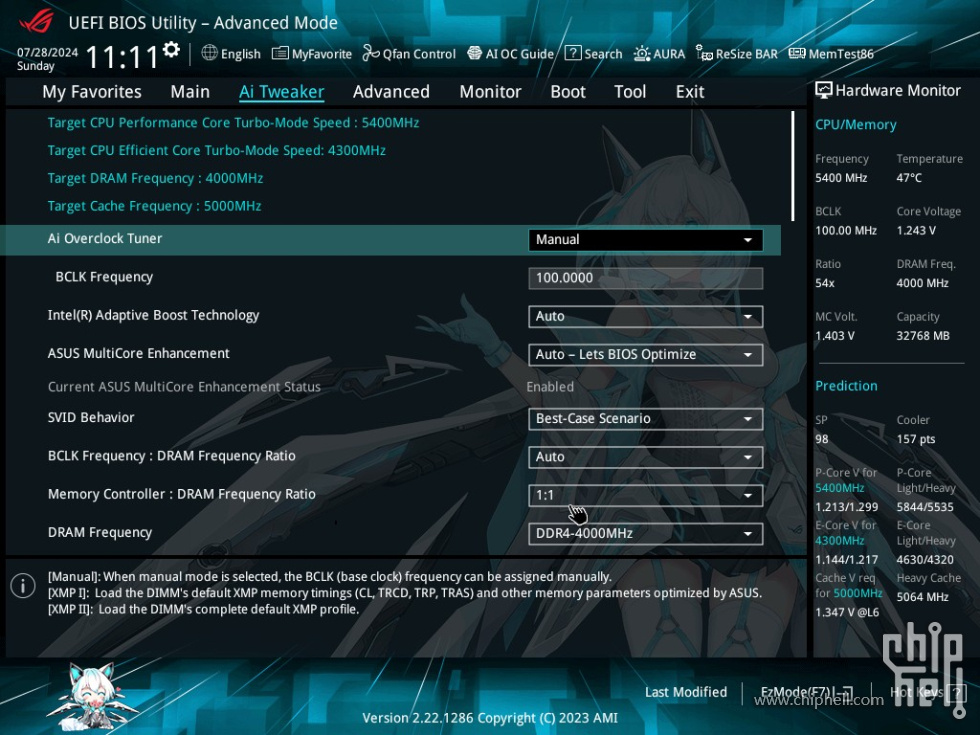Open the time settings gear icon
The image size is (980, 735).
[x=171, y=49]
